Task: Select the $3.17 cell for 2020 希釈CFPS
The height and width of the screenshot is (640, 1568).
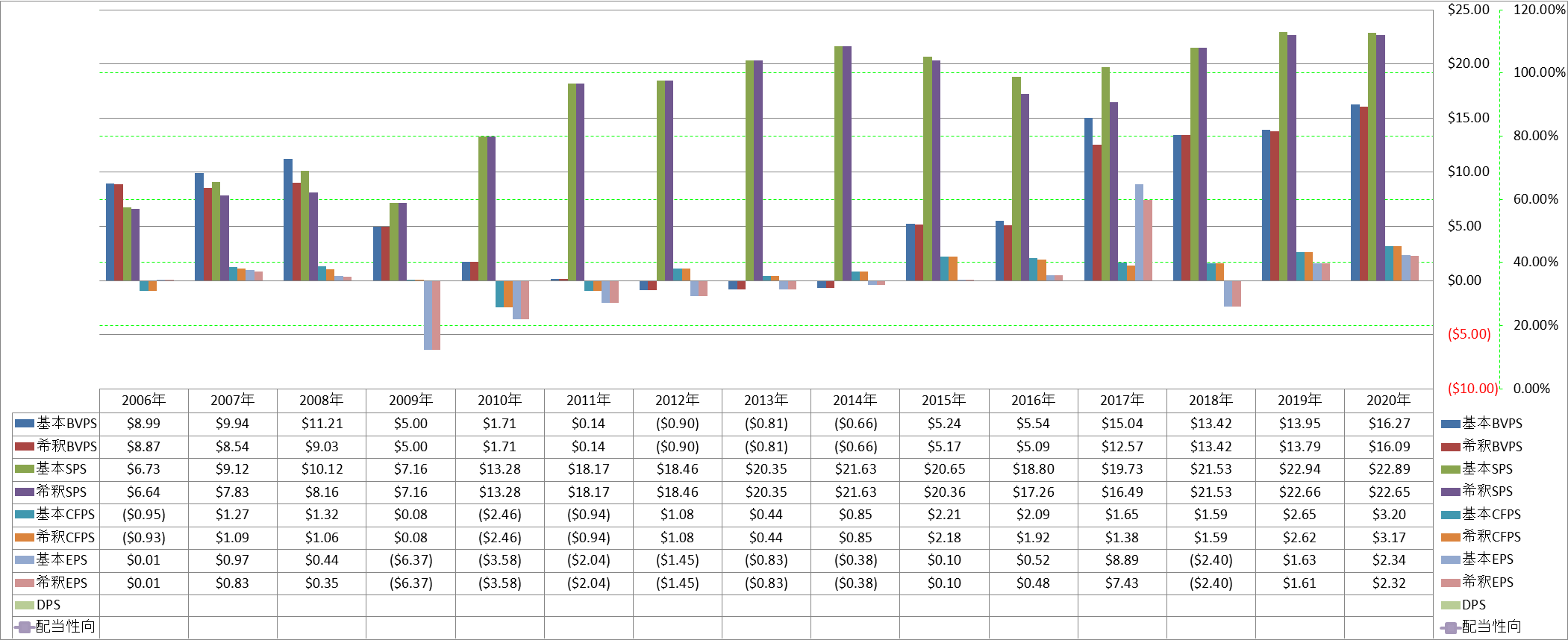Action: click(x=1389, y=538)
